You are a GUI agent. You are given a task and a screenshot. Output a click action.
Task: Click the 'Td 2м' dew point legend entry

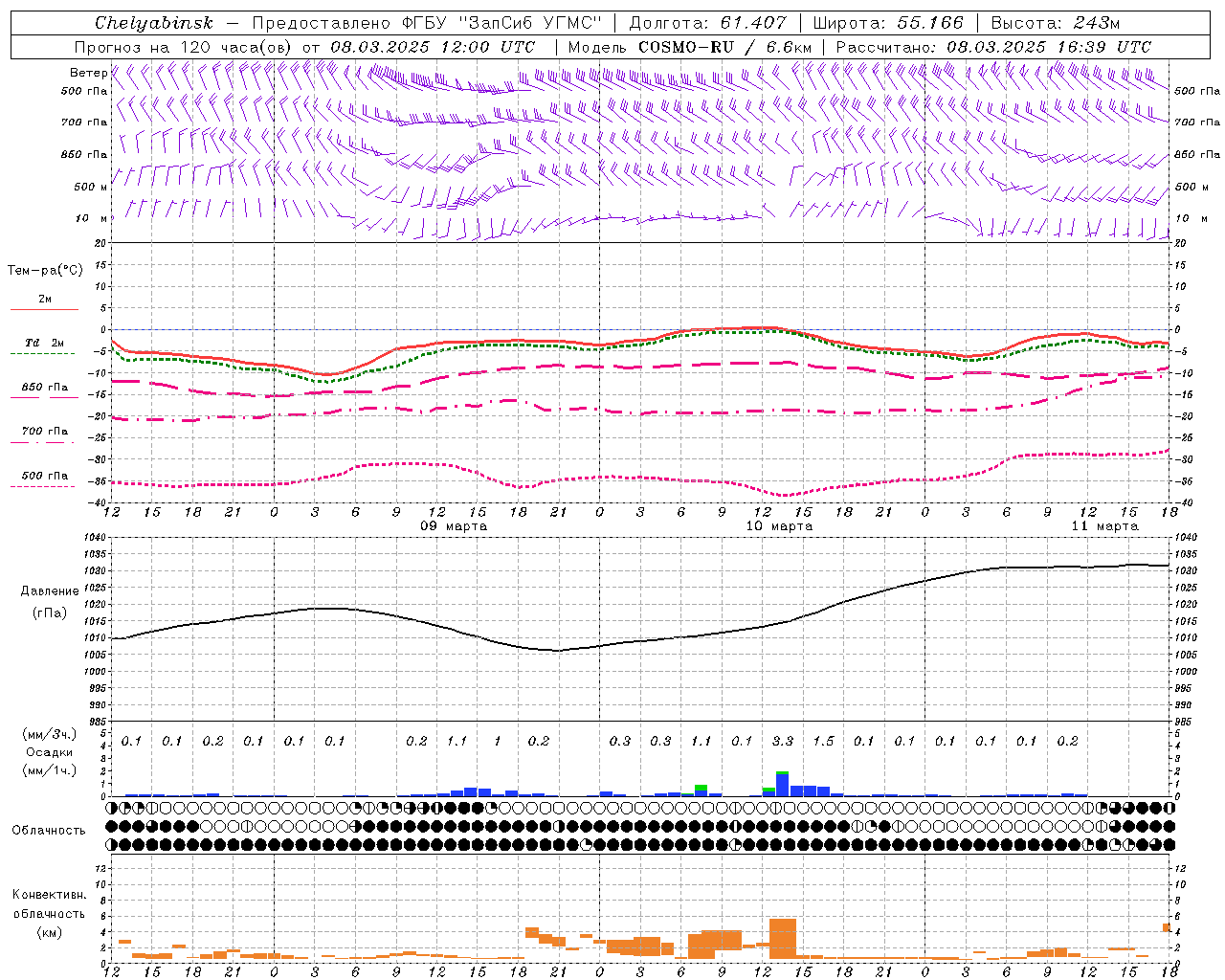44,343
